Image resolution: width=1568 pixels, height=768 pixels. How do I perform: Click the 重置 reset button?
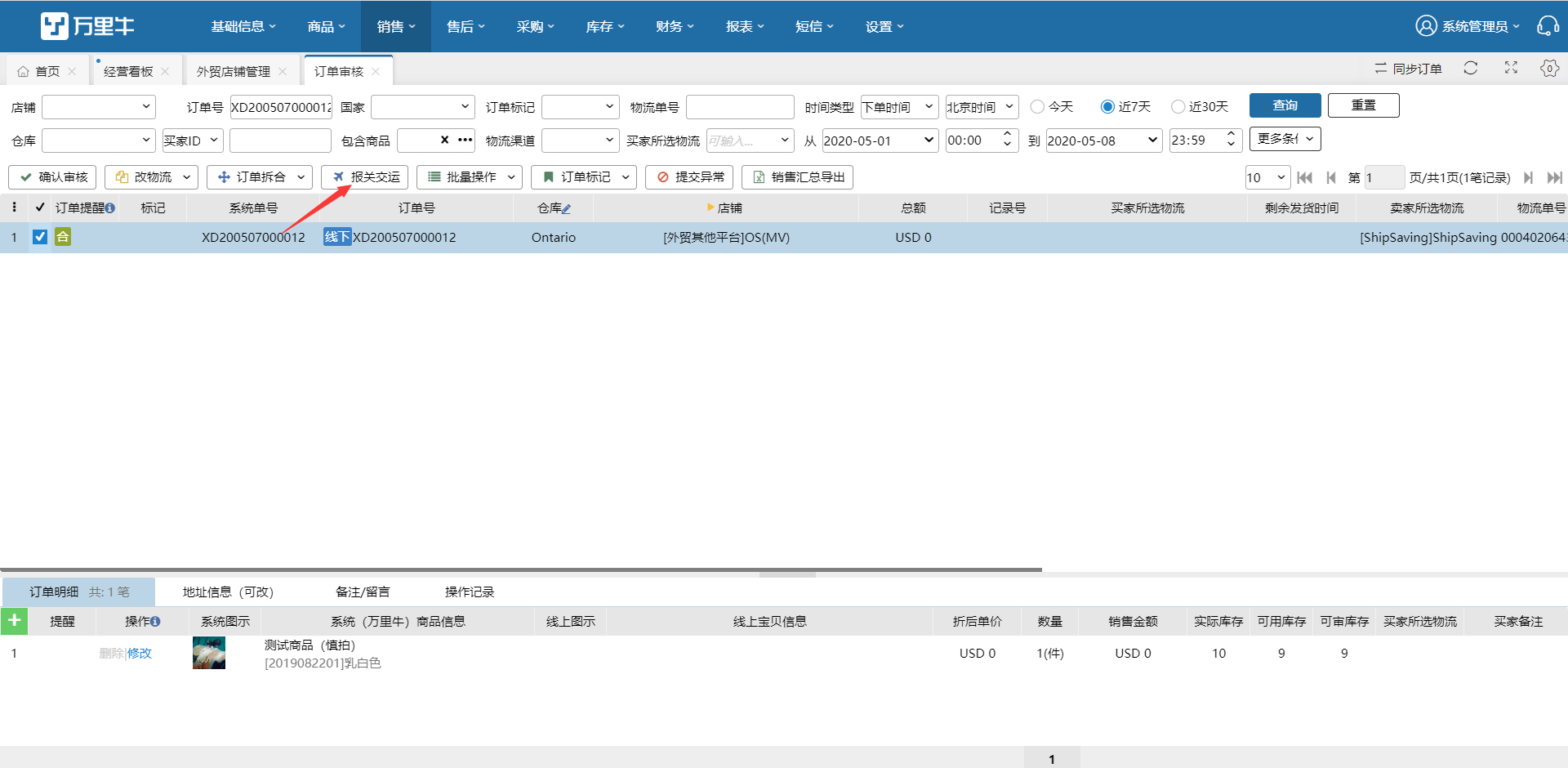pyautogui.click(x=1364, y=105)
